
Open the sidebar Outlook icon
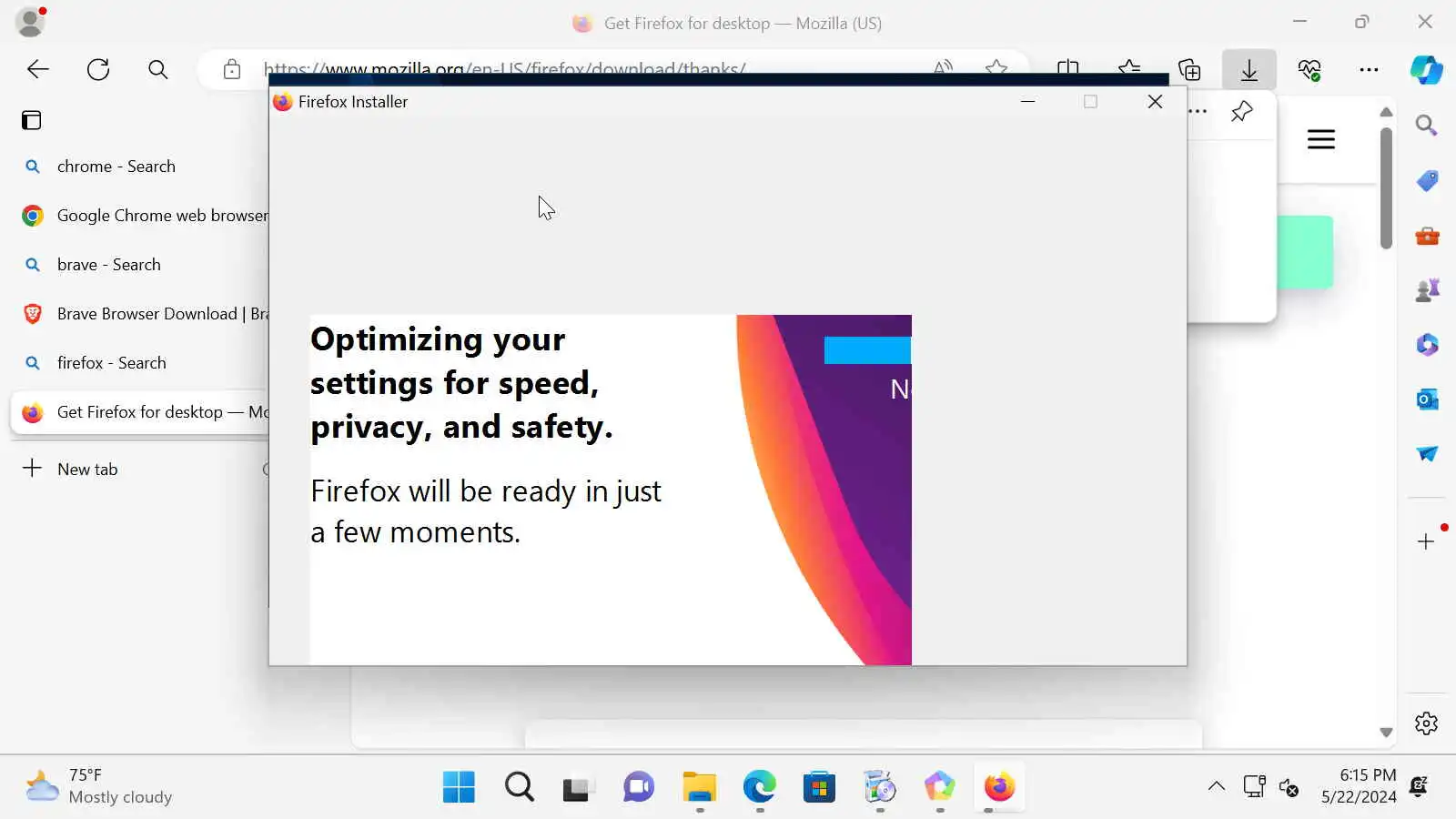coord(1427,399)
